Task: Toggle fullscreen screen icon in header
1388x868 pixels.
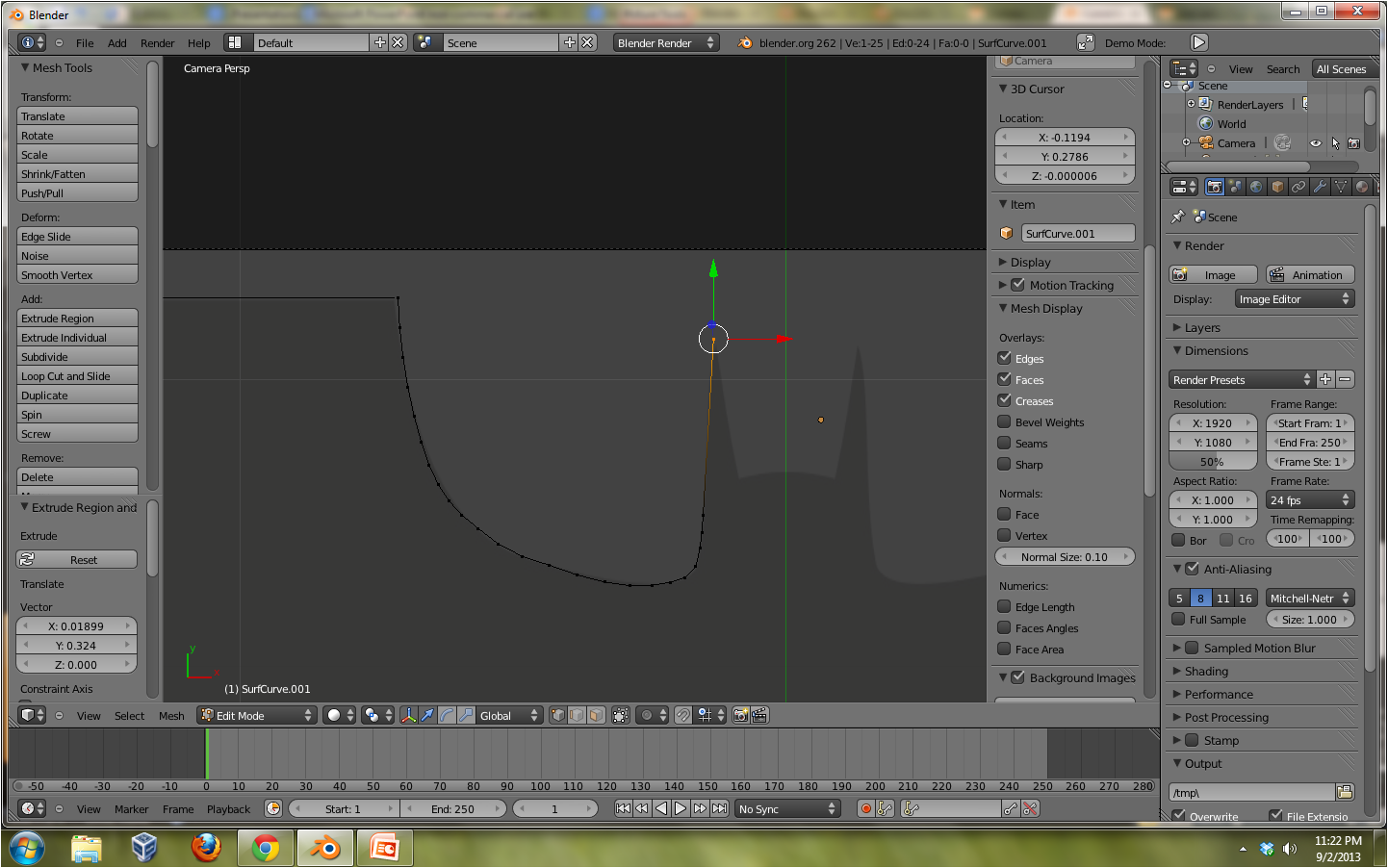Action: (1085, 42)
